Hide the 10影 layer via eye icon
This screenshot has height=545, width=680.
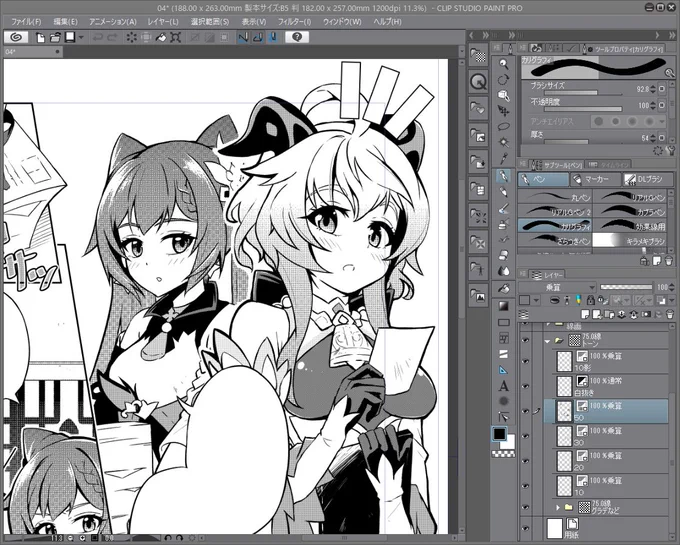click(526, 361)
